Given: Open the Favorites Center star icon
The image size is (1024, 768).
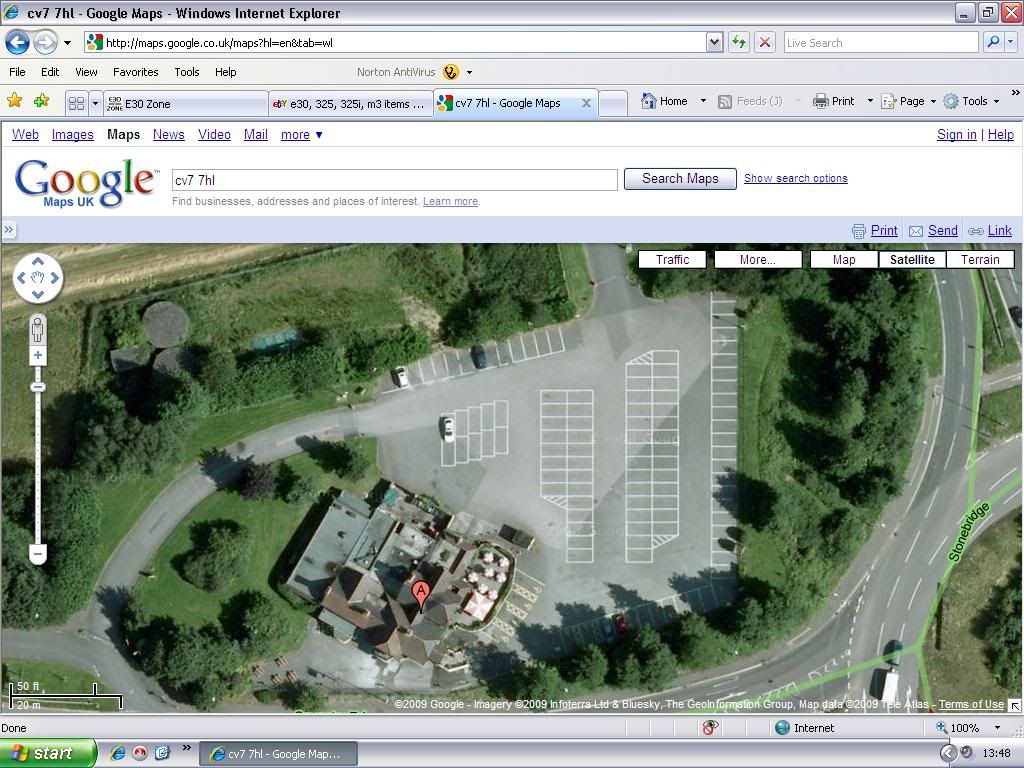Looking at the screenshot, I should click(15, 101).
